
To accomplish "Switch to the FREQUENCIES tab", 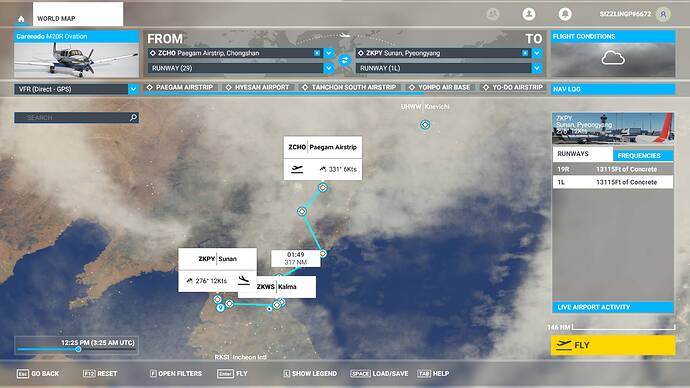I will tap(643, 155).
